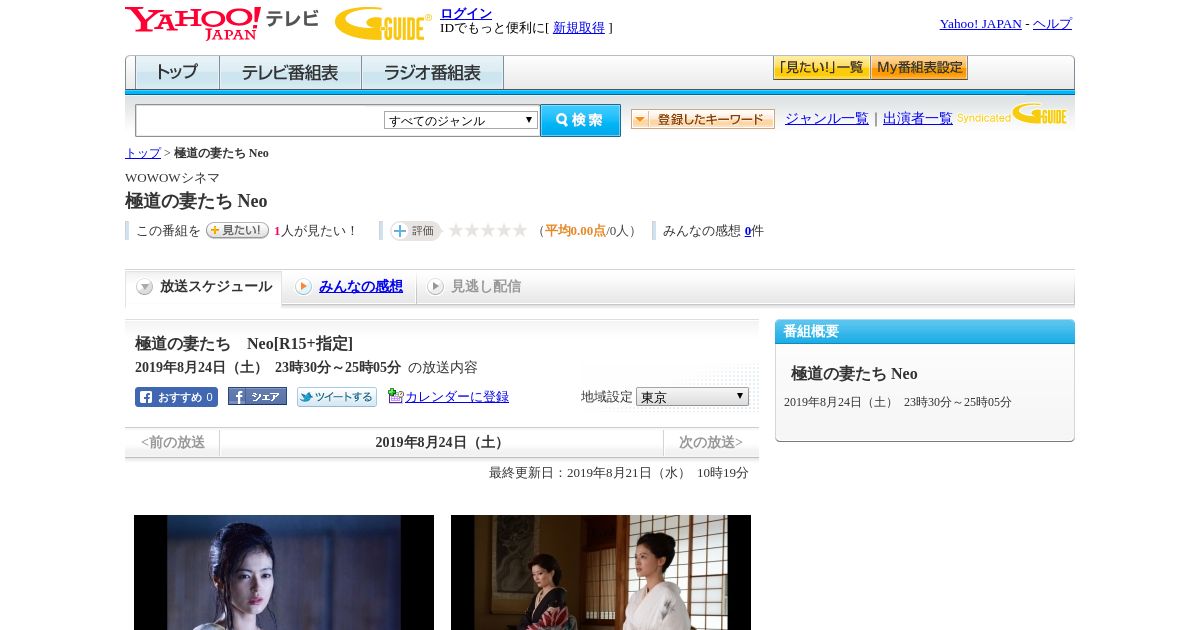The image size is (1200, 630).
Task: Open the left still of the woman in blue light
Action: click(284, 572)
